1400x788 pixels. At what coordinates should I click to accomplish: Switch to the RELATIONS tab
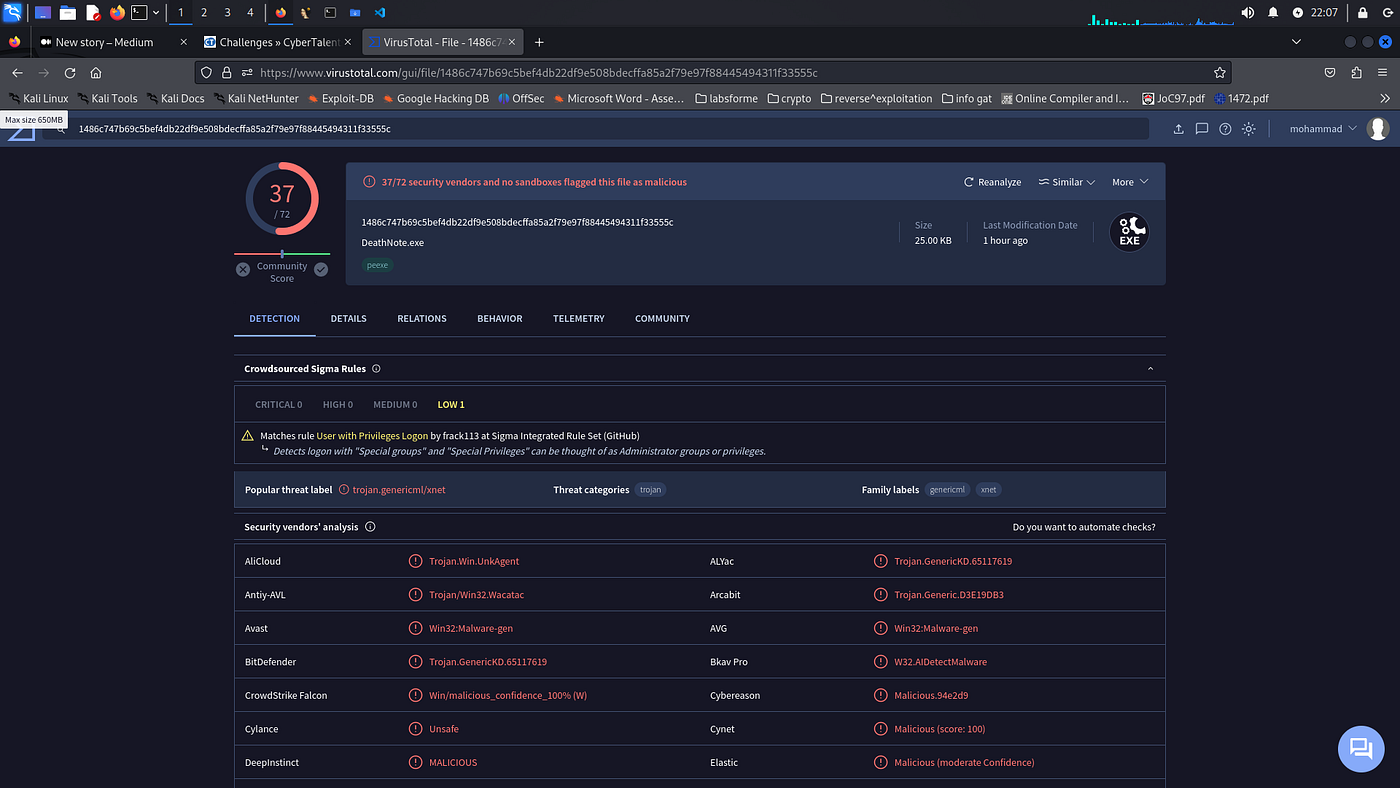click(x=422, y=318)
